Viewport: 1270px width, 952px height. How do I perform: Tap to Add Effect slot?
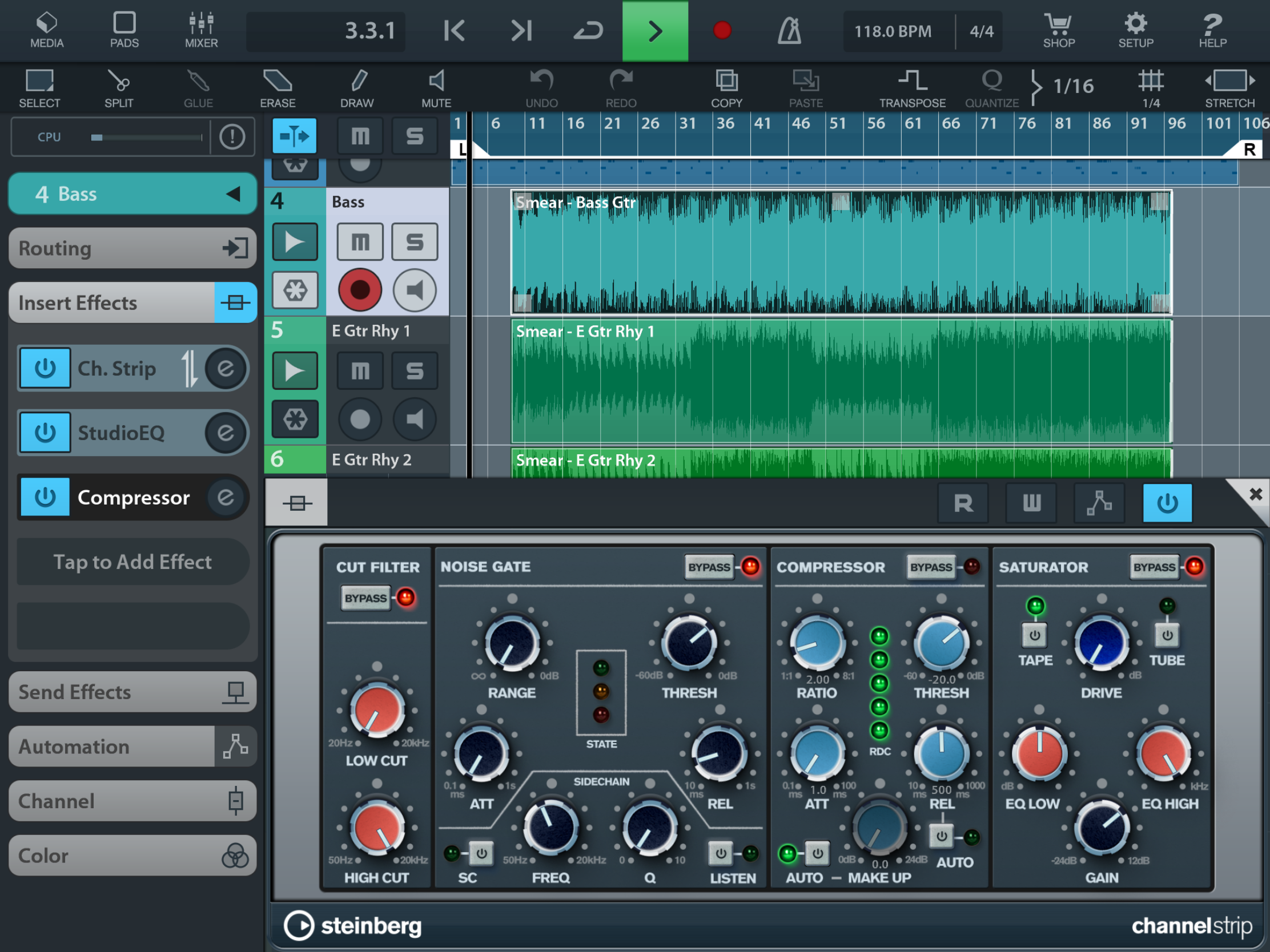click(x=132, y=562)
